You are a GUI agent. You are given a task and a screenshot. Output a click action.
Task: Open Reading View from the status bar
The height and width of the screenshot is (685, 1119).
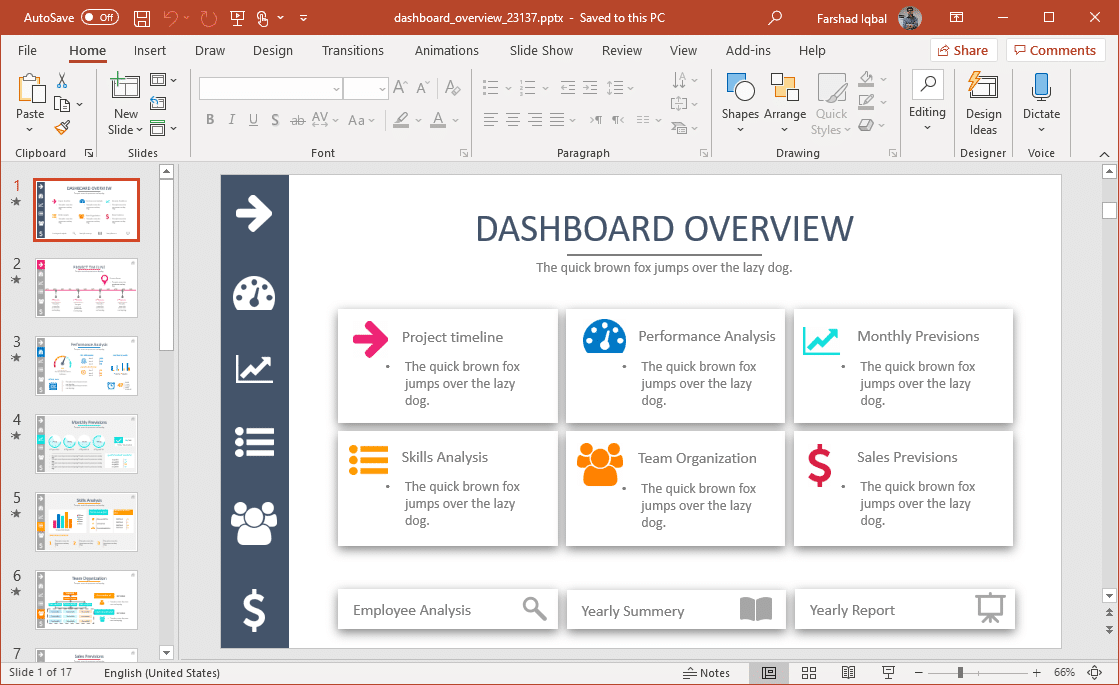point(848,673)
